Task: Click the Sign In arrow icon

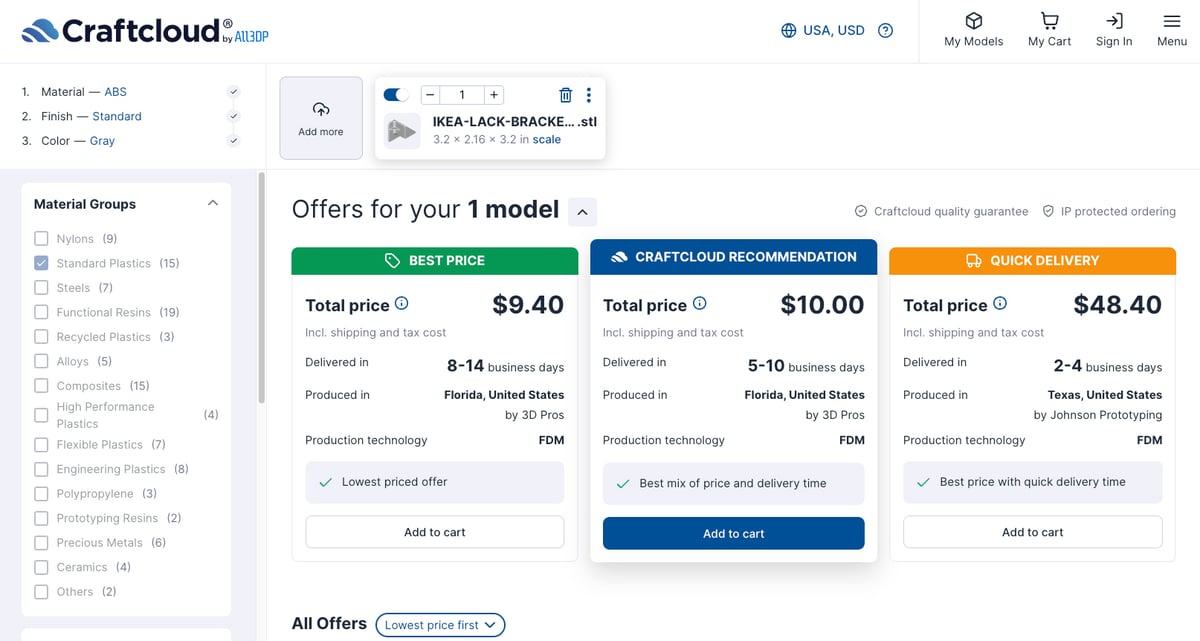Action: [x=1114, y=21]
